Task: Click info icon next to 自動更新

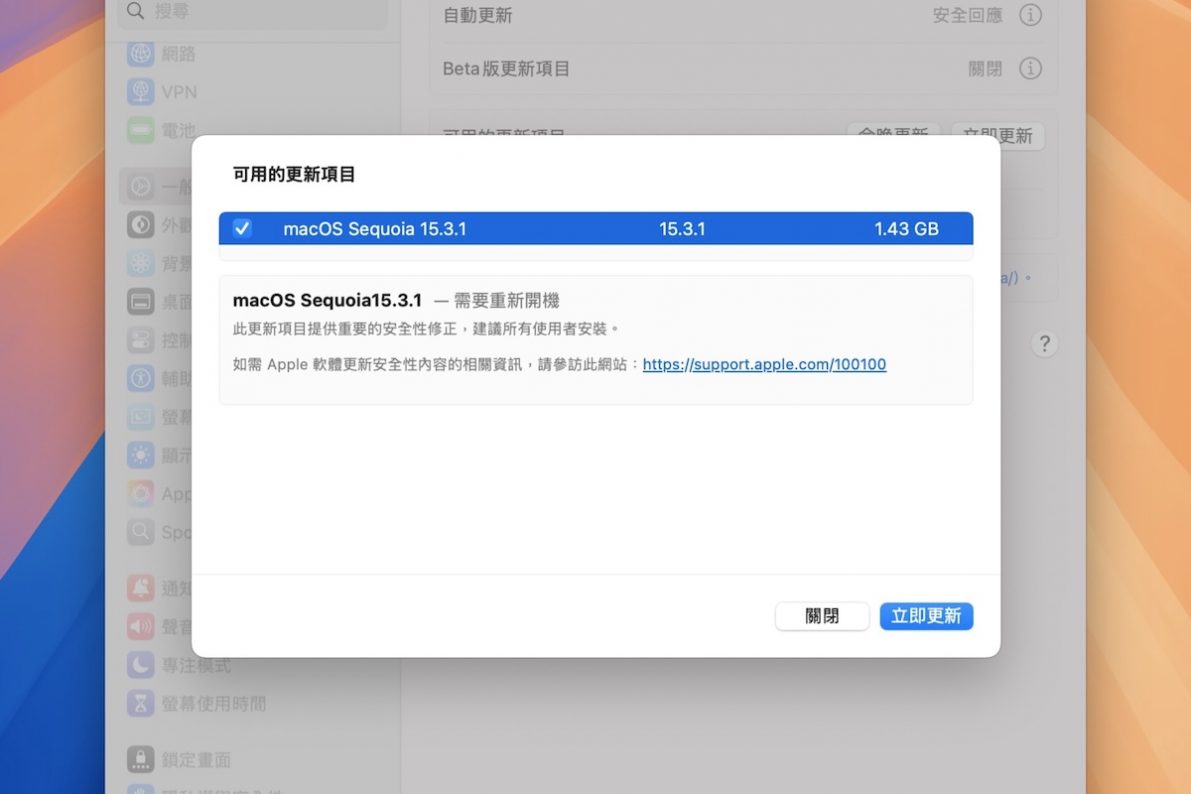Action: coord(1030,16)
